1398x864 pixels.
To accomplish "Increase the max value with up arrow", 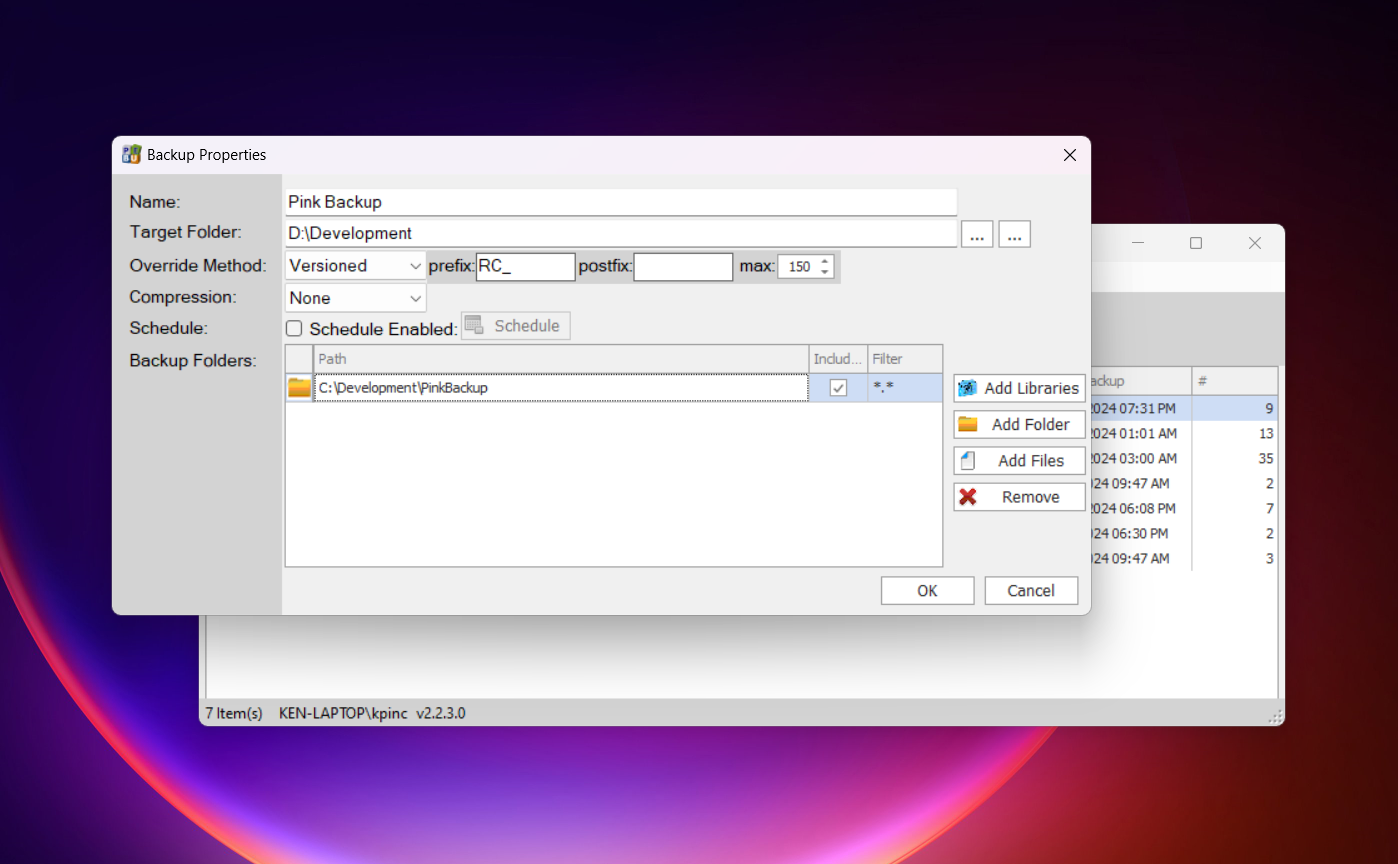I will pos(825,261).
